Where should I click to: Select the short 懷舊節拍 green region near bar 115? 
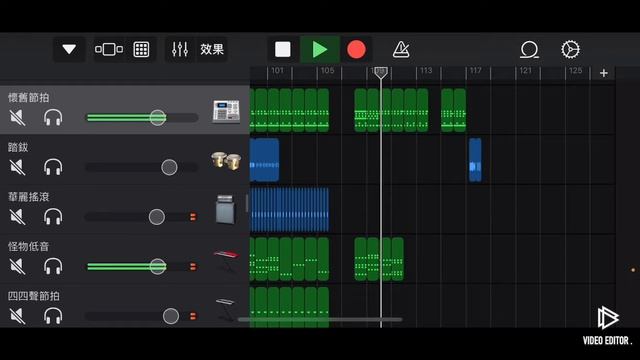click(x=453, y=110)
